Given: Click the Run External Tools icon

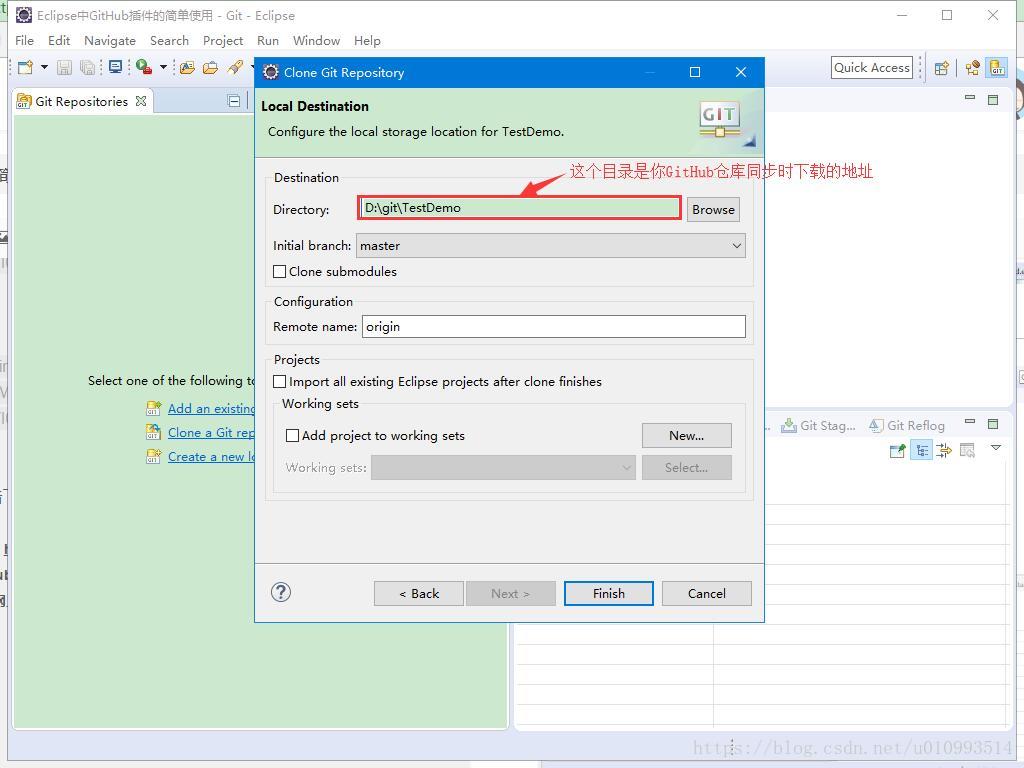Looking at the screenshot, I should (x=144, y=67).
